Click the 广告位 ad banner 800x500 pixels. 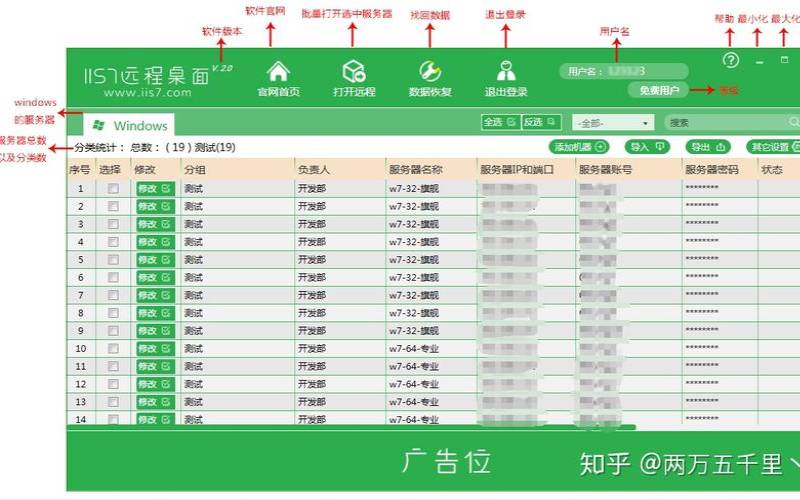point(446,461)
